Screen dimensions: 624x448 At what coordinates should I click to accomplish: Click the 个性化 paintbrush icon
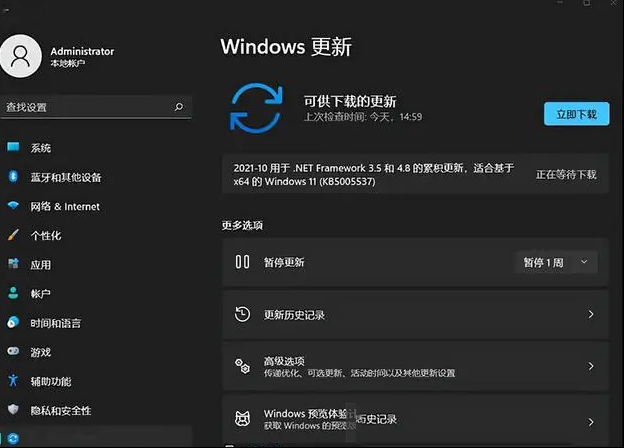(x=13, y=235)
